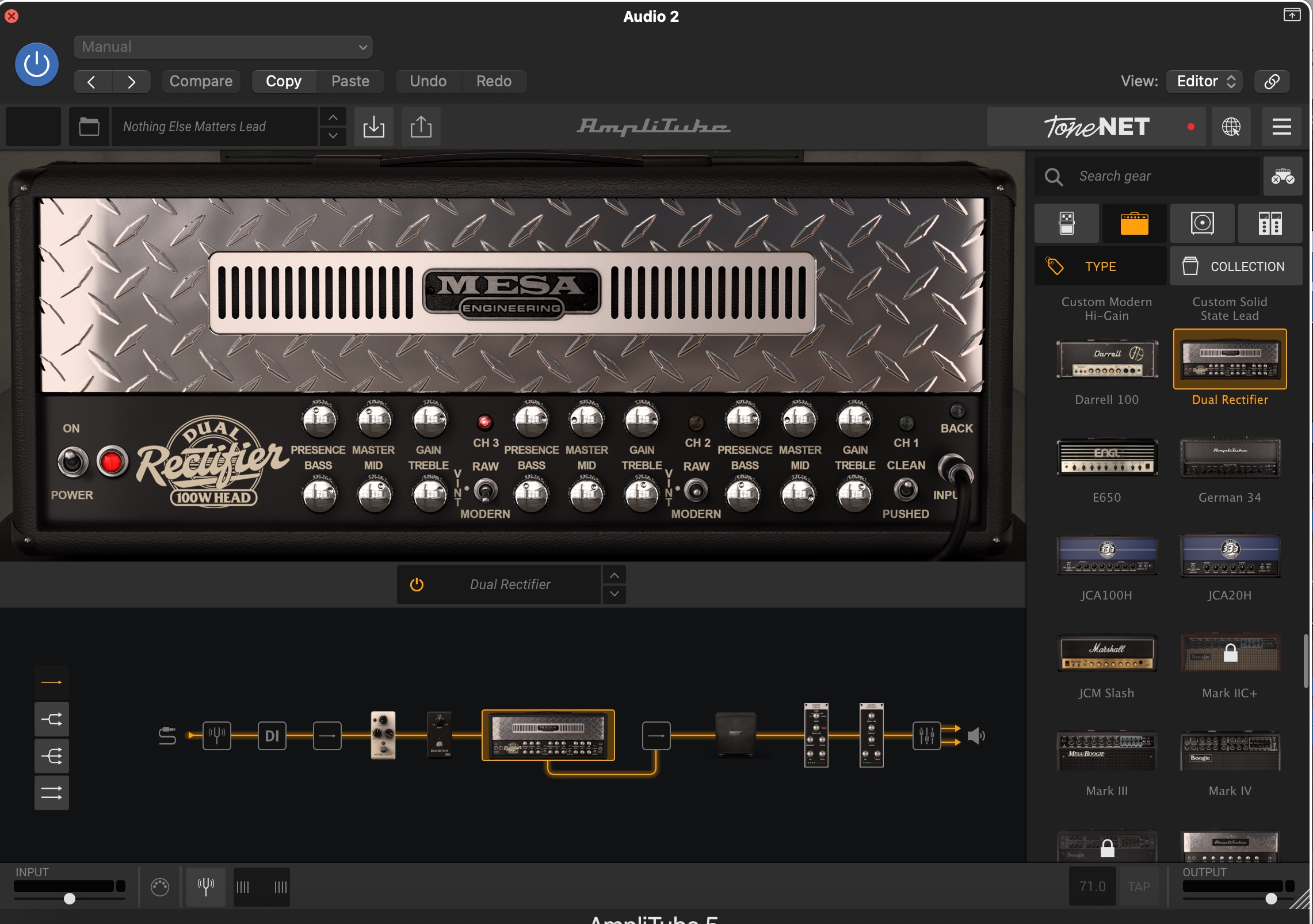Go to next preset arrow
Image resolution: width=1313 pixels, height=924 pixels.
[x=131, y=82]
